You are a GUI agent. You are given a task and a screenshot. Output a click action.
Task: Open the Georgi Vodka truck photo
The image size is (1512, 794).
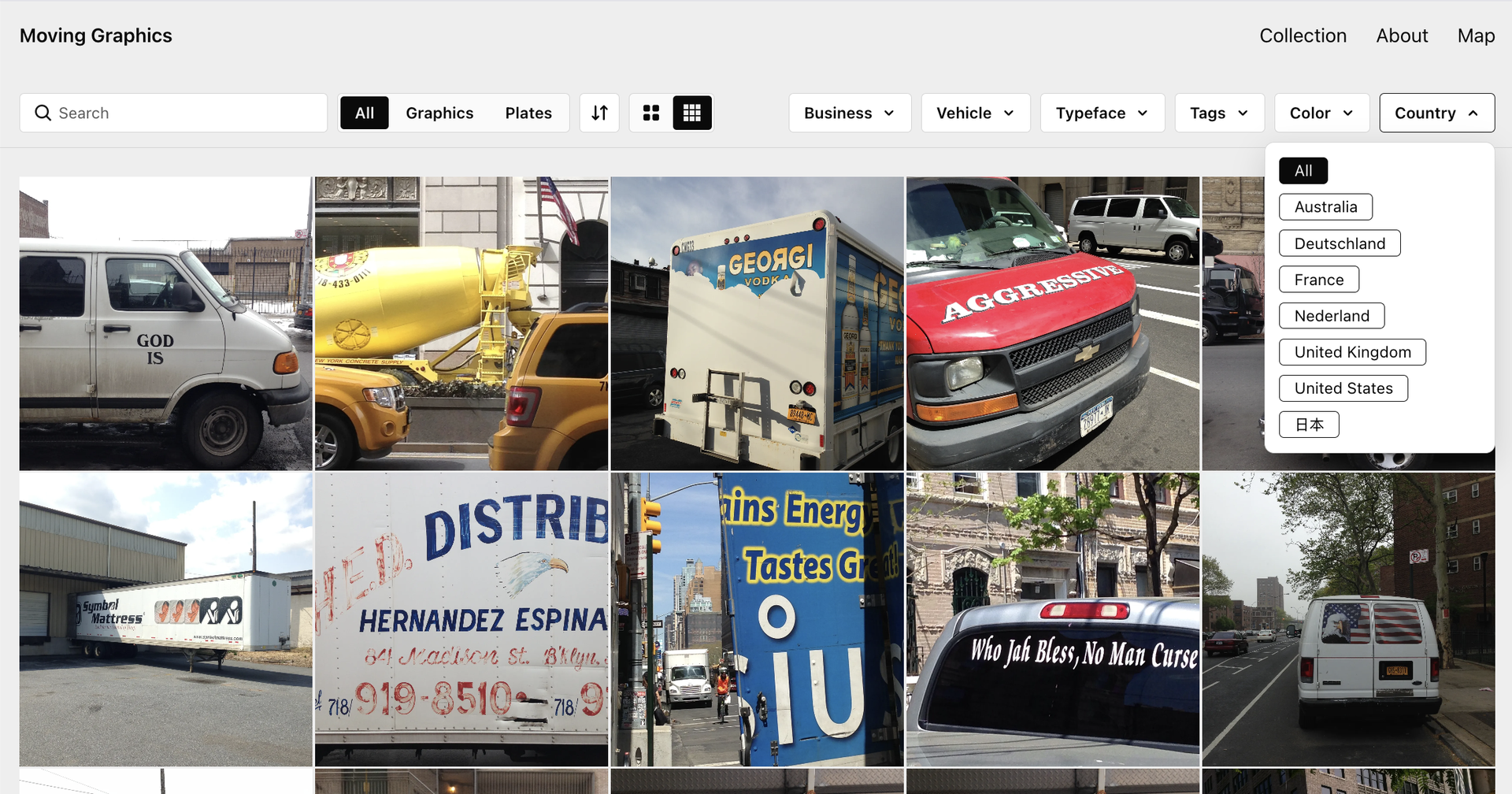[757, 323]
